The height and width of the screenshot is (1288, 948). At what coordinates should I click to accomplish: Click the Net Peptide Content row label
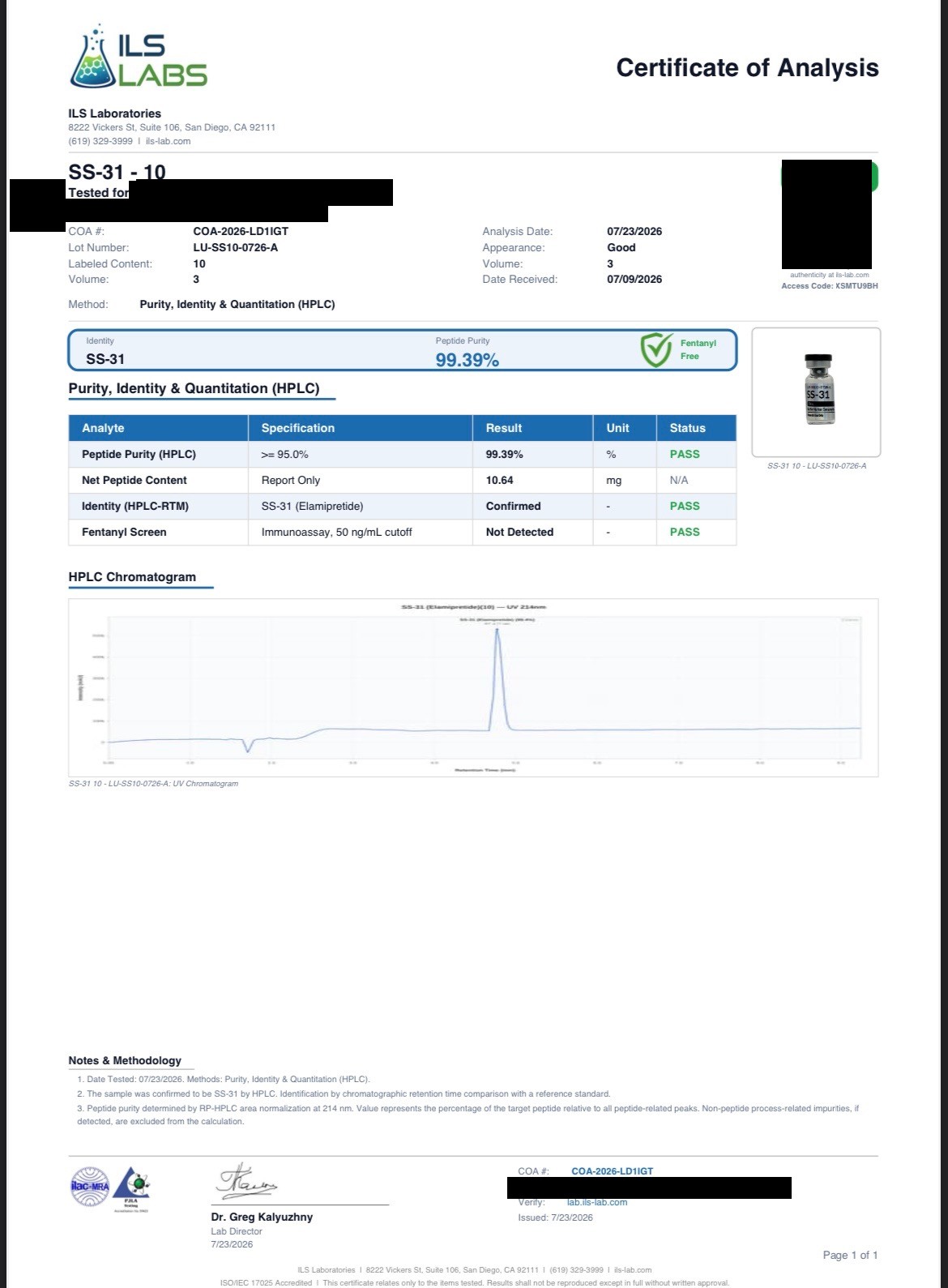[x=135, y=480]
